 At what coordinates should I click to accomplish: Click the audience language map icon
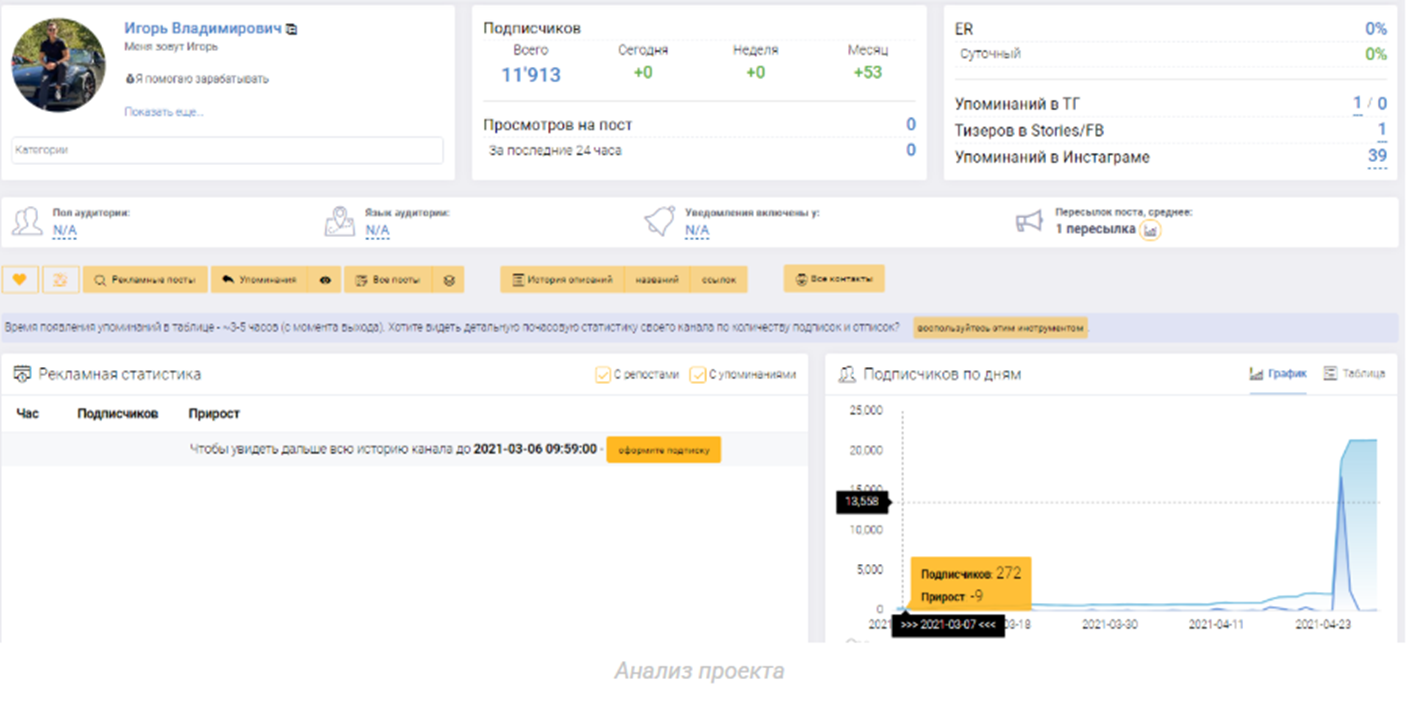340,222
